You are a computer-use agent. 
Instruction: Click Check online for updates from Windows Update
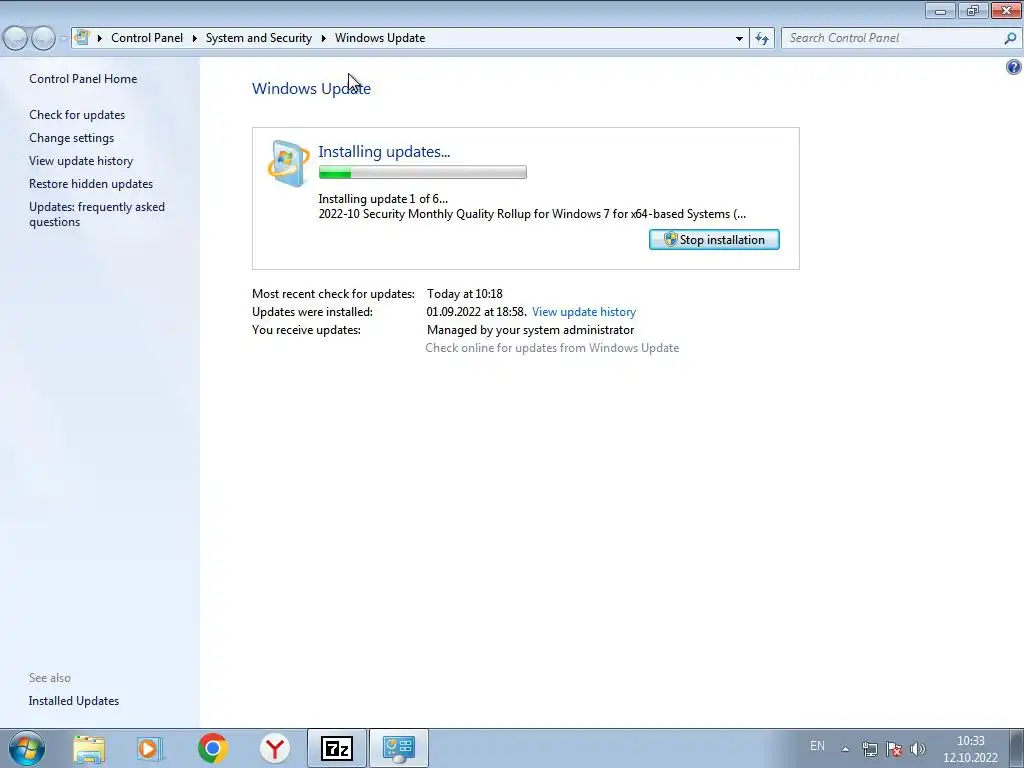coord(552,348)
